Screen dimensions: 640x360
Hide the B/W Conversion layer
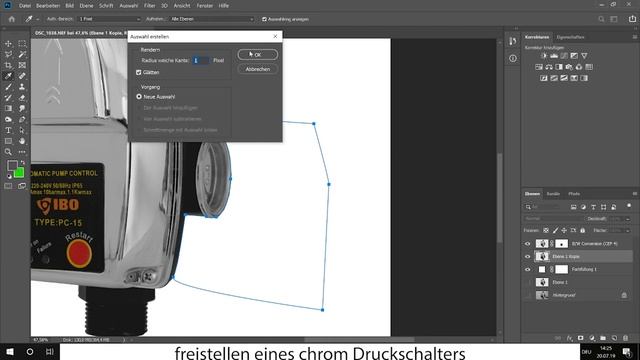527,244
